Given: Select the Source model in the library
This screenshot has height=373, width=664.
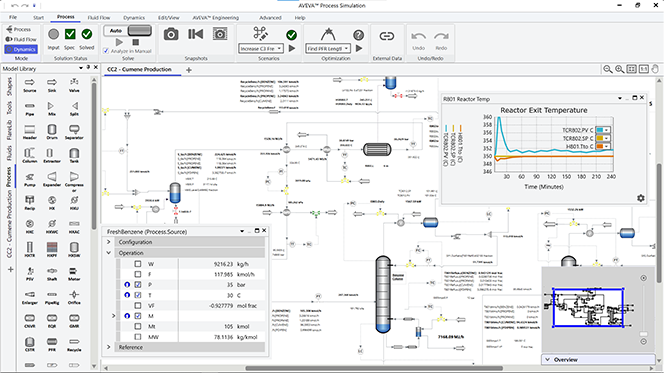Looking at the screenshot, I should tap(30, 85).
